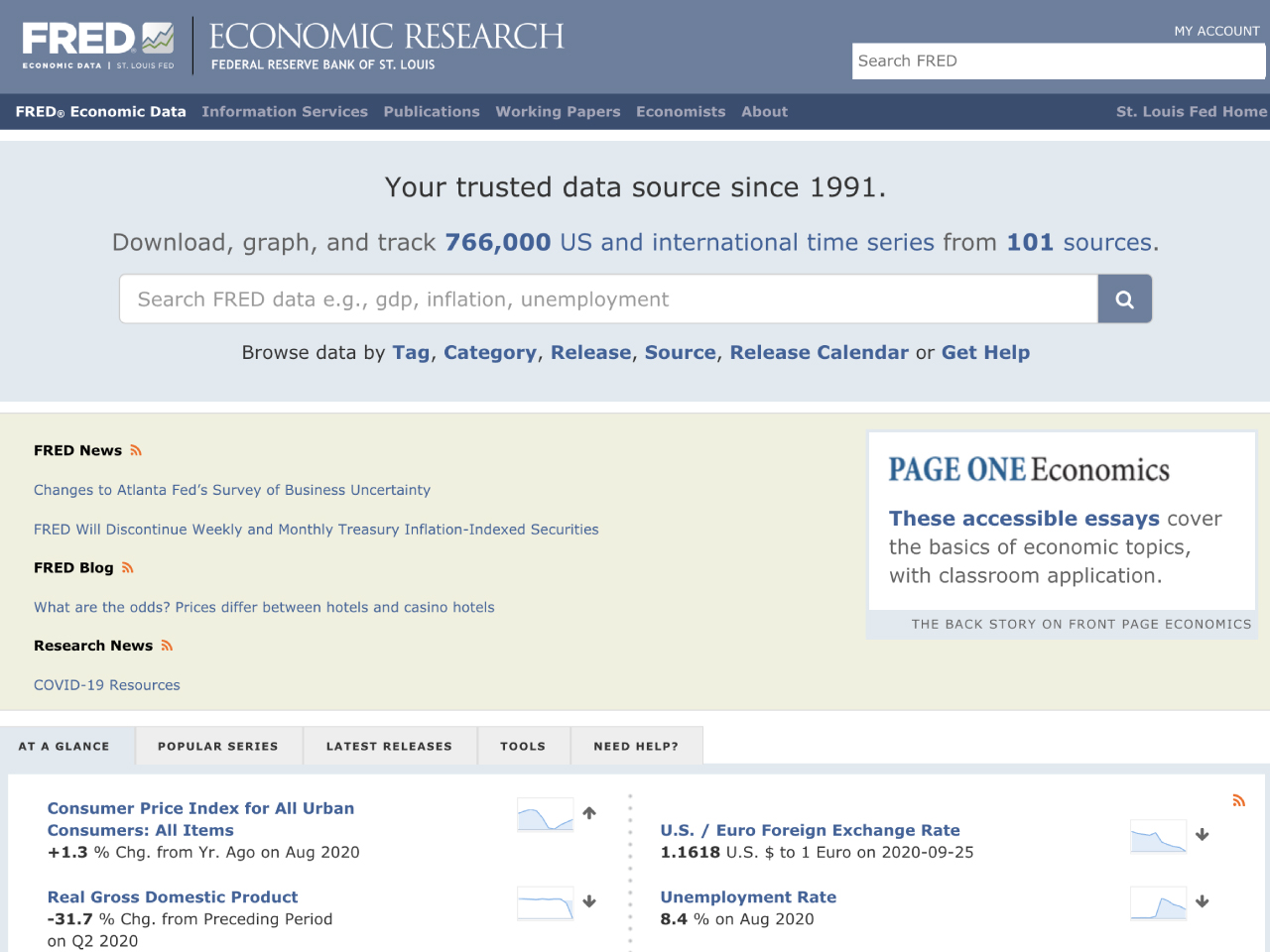Screen dimensions: 1270x952
Task: Go to St. Louis Fed Home
Action: click(1192, 112)
